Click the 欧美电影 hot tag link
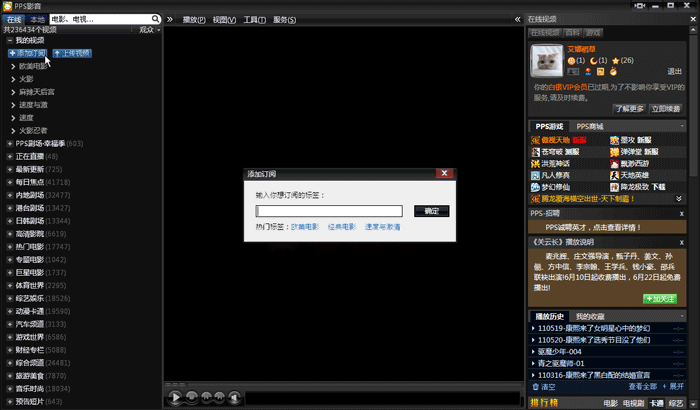 (305, 227)
